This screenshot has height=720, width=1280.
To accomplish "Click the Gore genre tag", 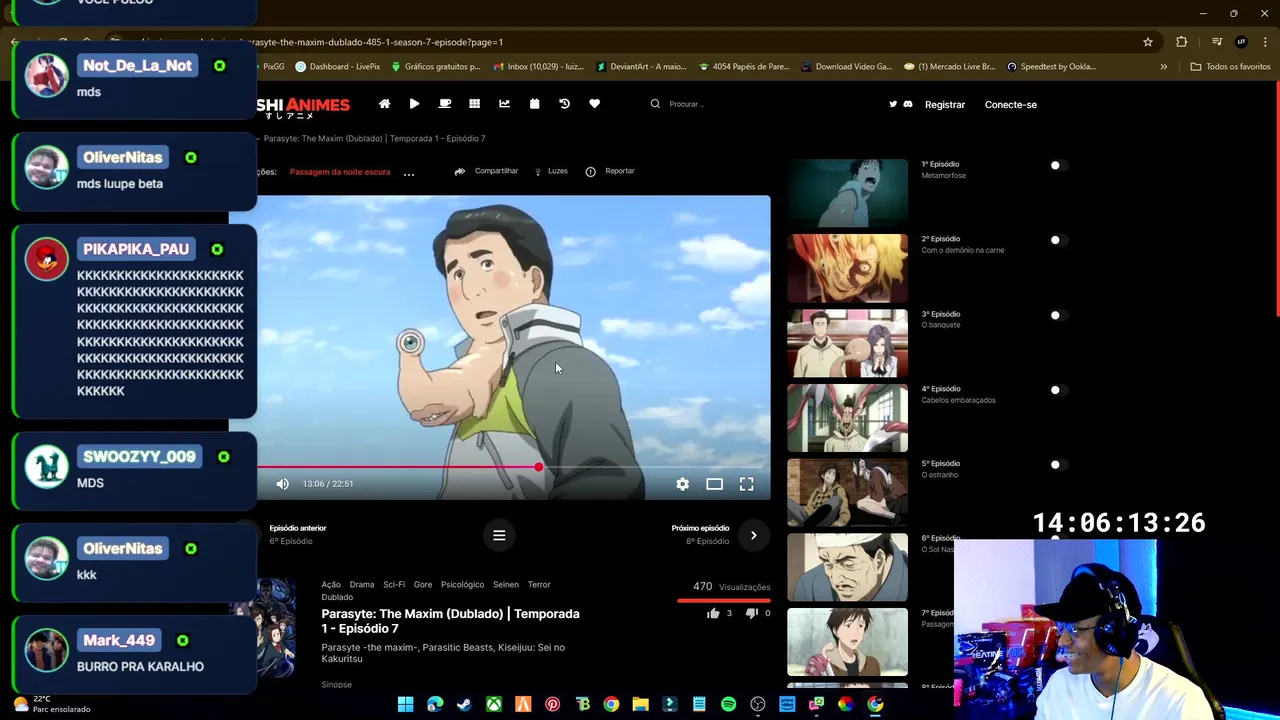I will pyautogui.click(x=423, y=585).
